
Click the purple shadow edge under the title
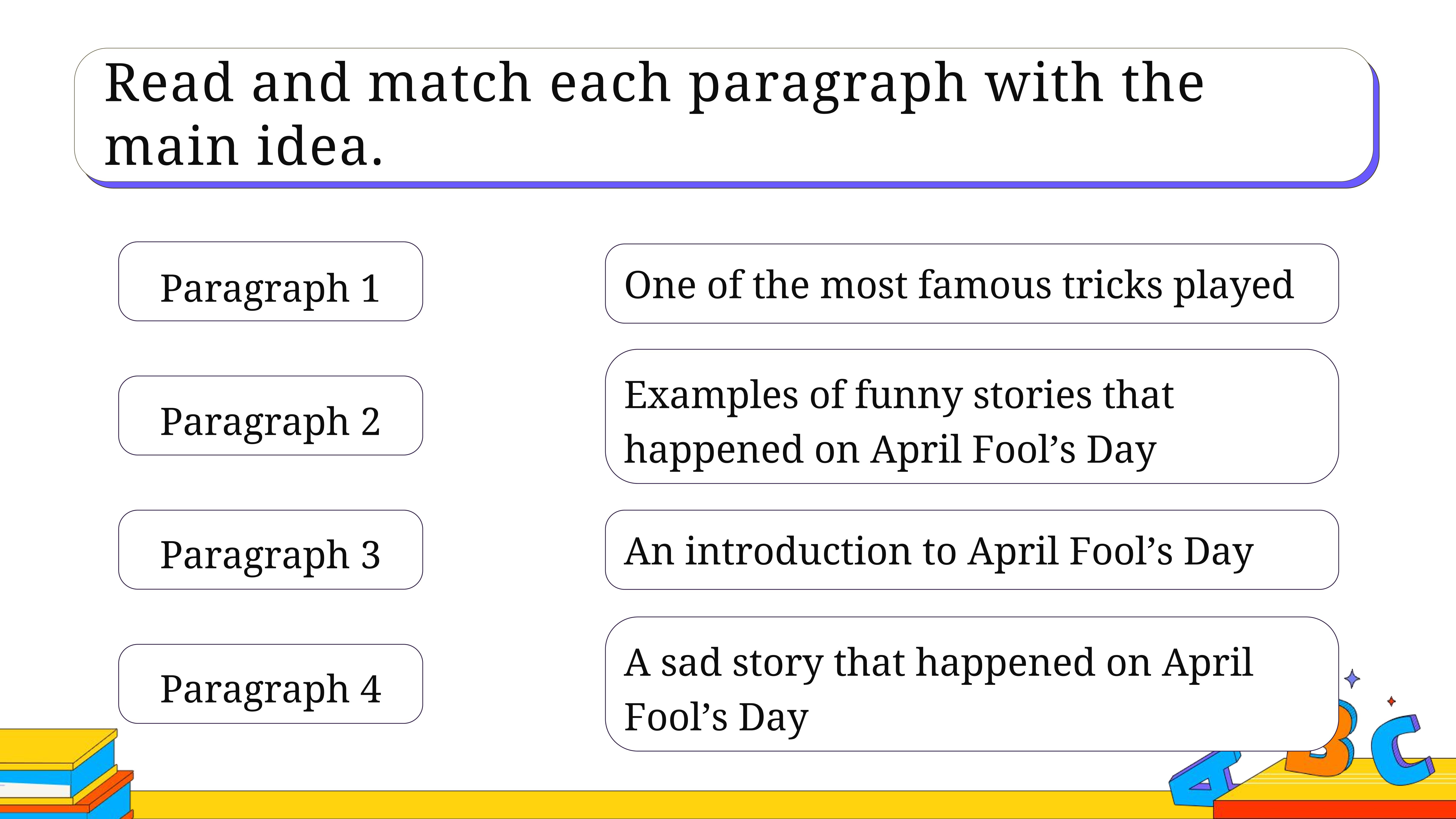(x=729, y=185)
